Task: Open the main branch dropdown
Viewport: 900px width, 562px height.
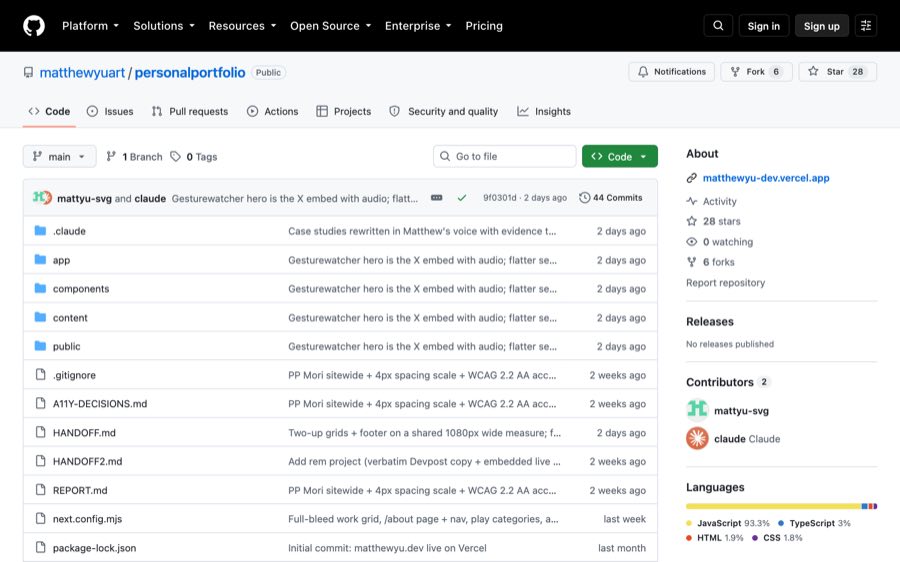Action: pyautogui.click(x=59, y=156)
